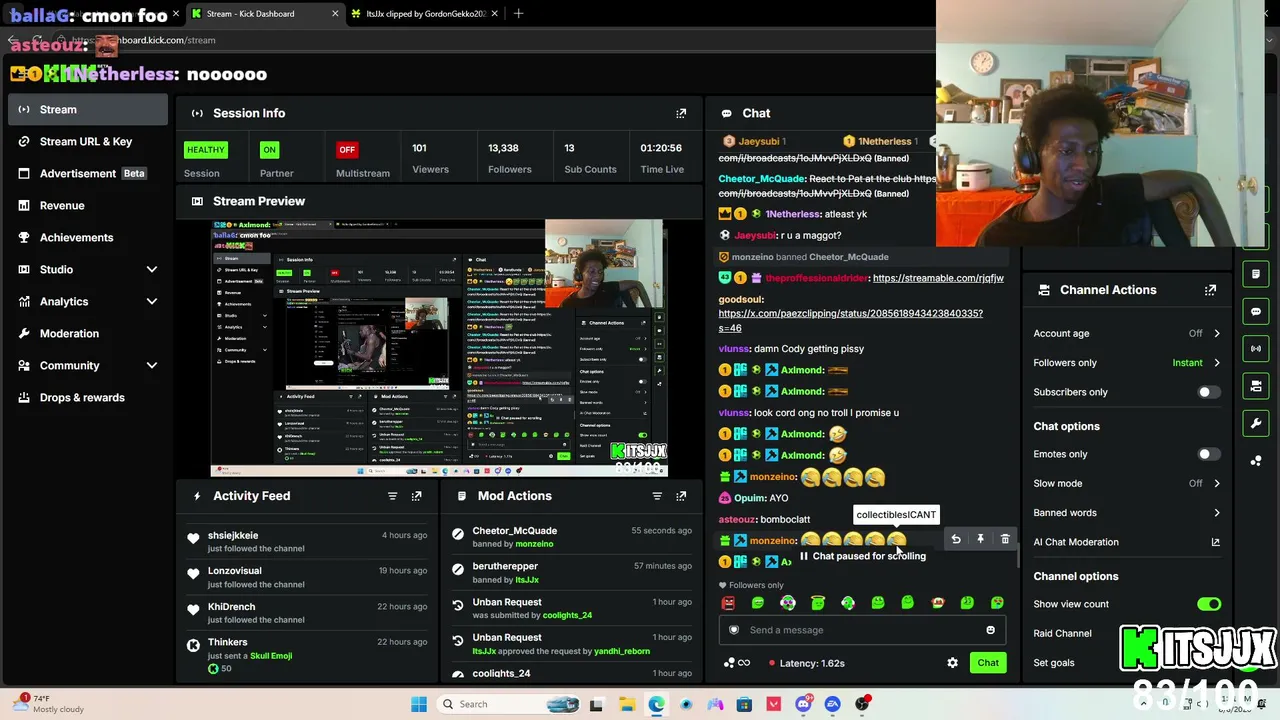Image resolution: width=1280 pixels, height=720 pixels.
Task: Click the taskbar Search box
Action: click(x=510, y=704)
